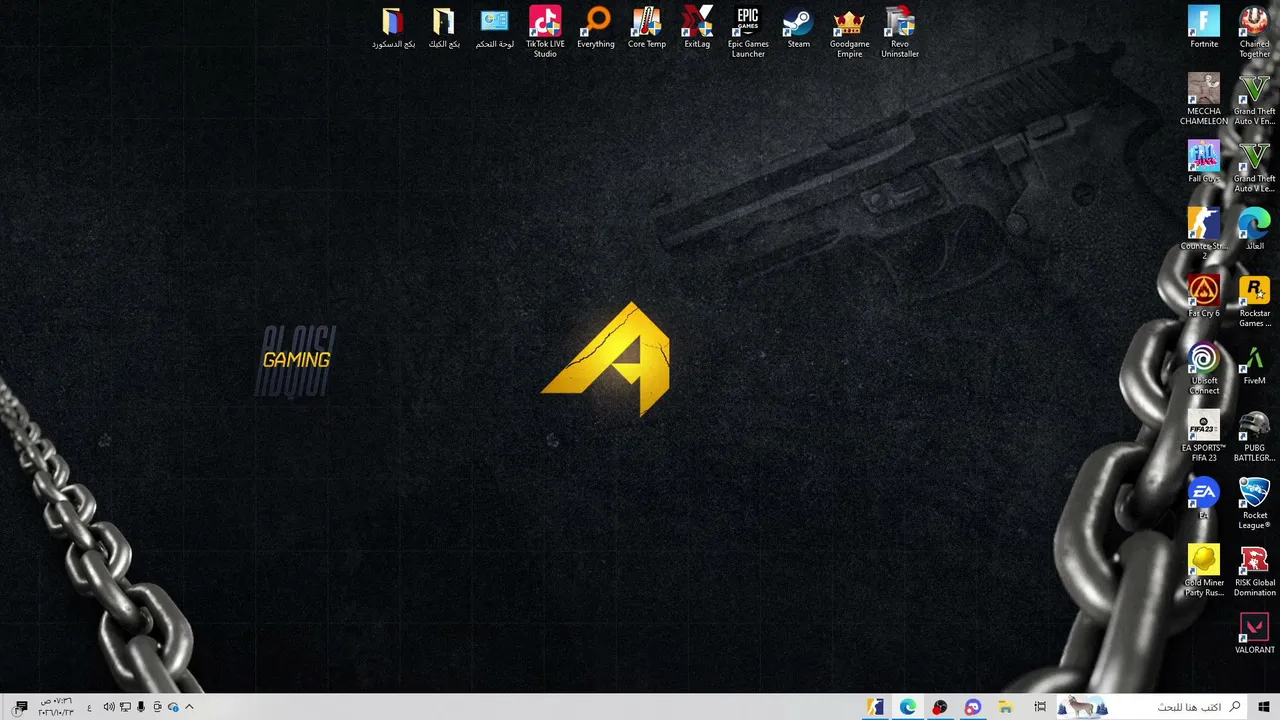Viewport: 1280px width, 720px height.
Task: Select the Fortnite desktop icon
Action: pyautogui.click(x=1204, y=28)
